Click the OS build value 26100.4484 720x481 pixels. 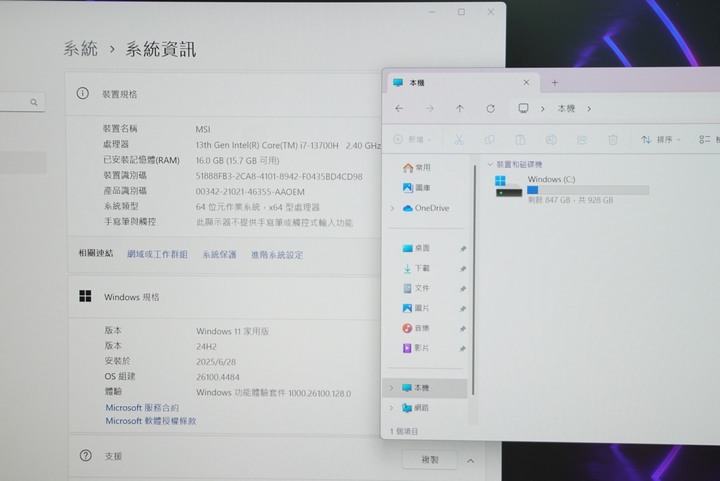click(x=218, y=377)
